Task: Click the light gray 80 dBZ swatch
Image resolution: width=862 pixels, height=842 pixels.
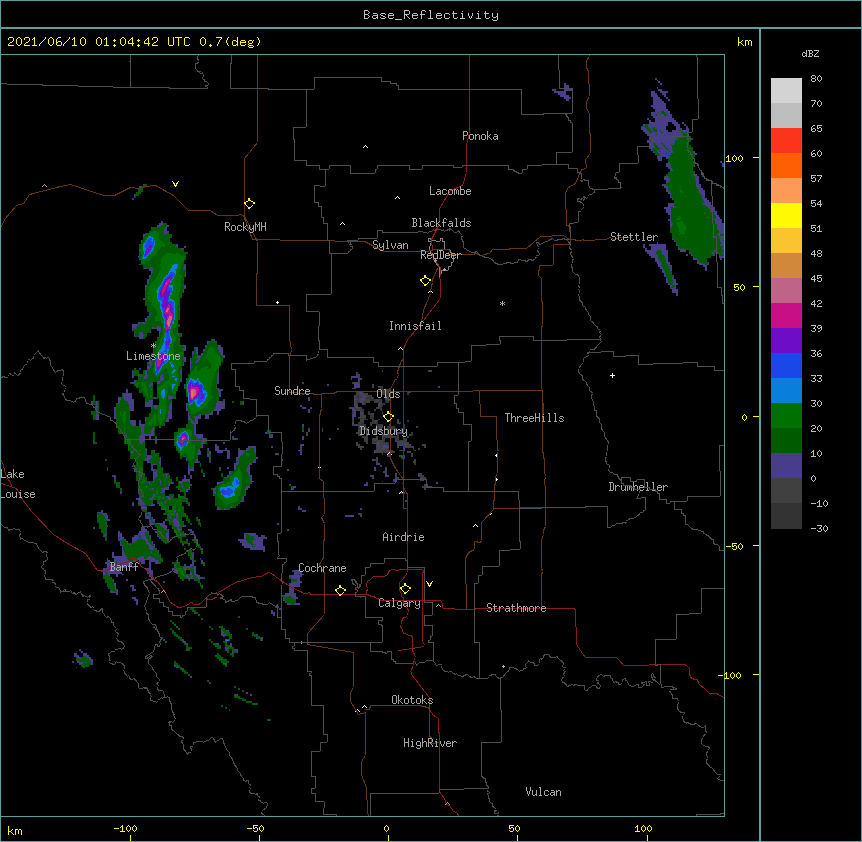Action: click(x=786, y=91)
